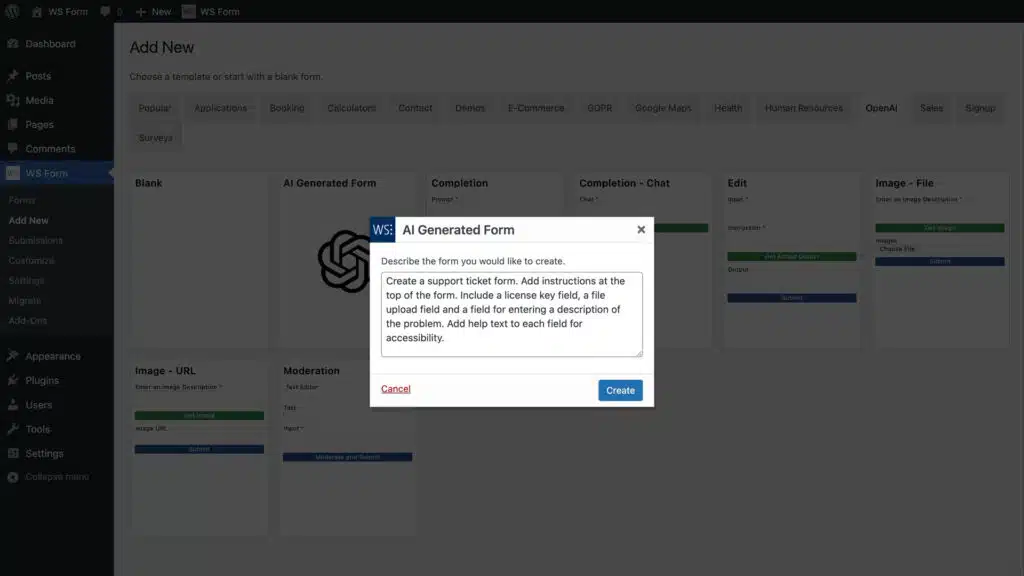Select the Edit template card

(x=792, y=260)
